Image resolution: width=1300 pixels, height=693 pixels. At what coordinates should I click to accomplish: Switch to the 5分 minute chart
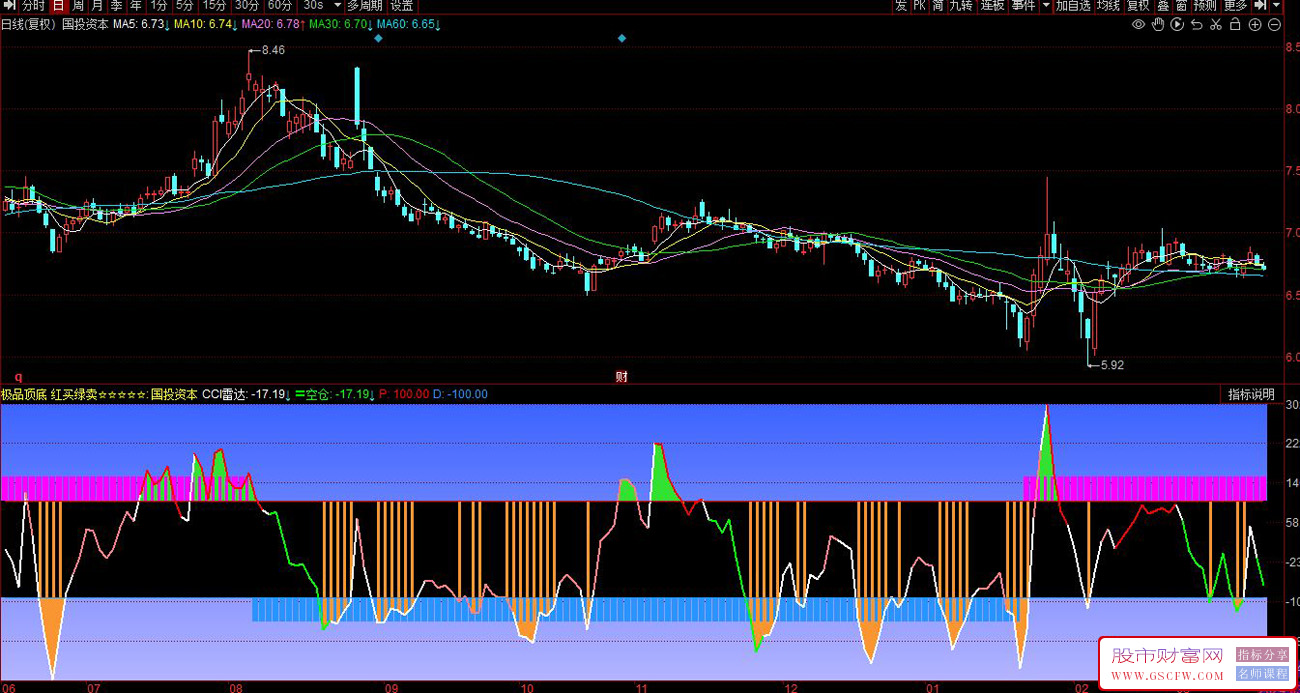pyautogui.click(x=185, y=5)
